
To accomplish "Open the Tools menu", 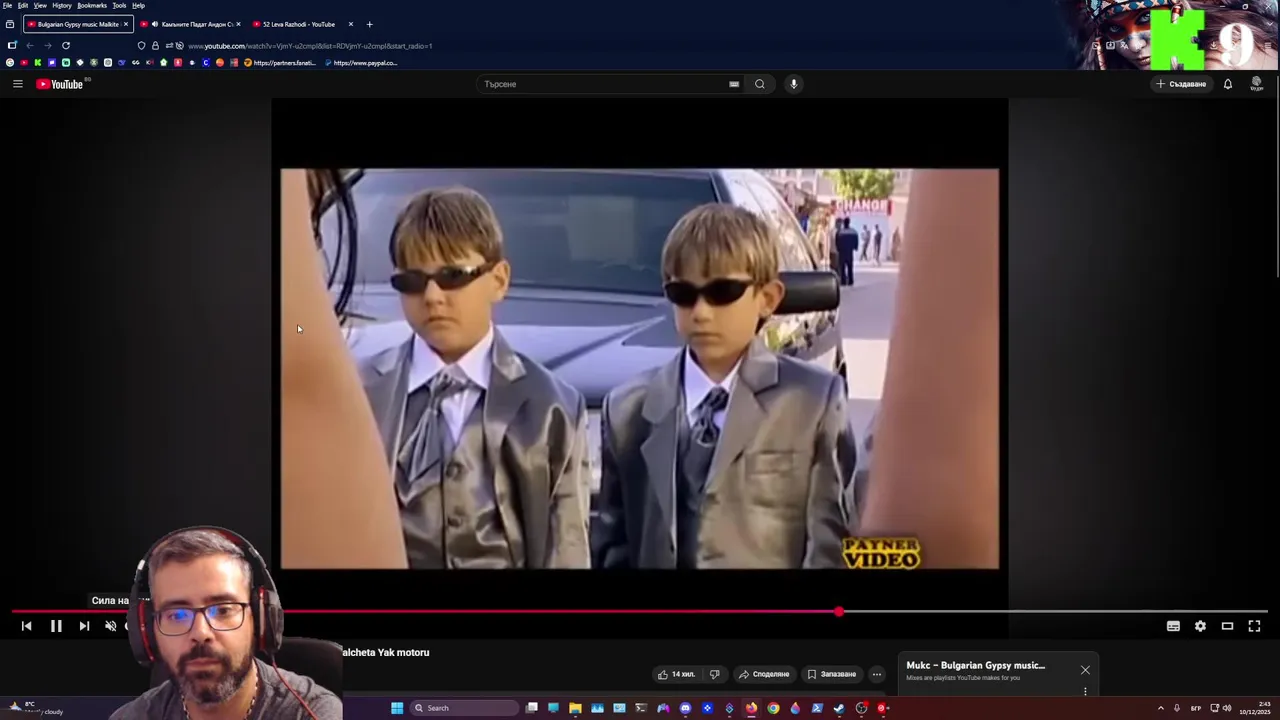I will (119, 5).
